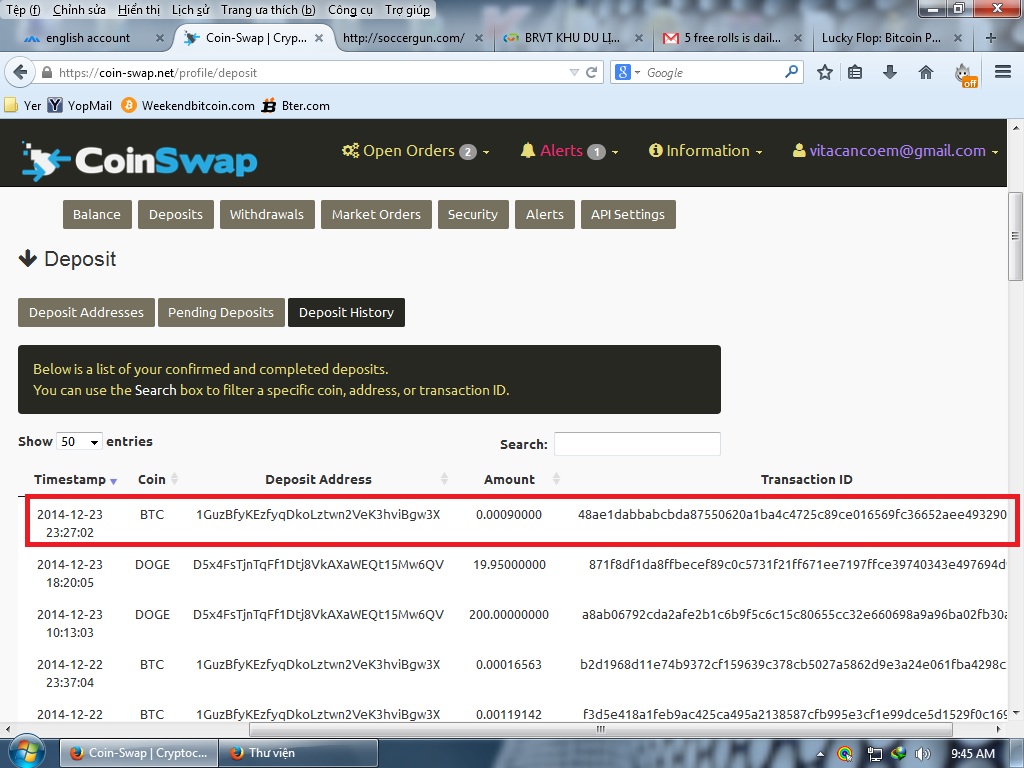Viewport: 1024px width, 768px height.
Task: Open the Tệp (f) menu
Action: [x=24, y=10]
